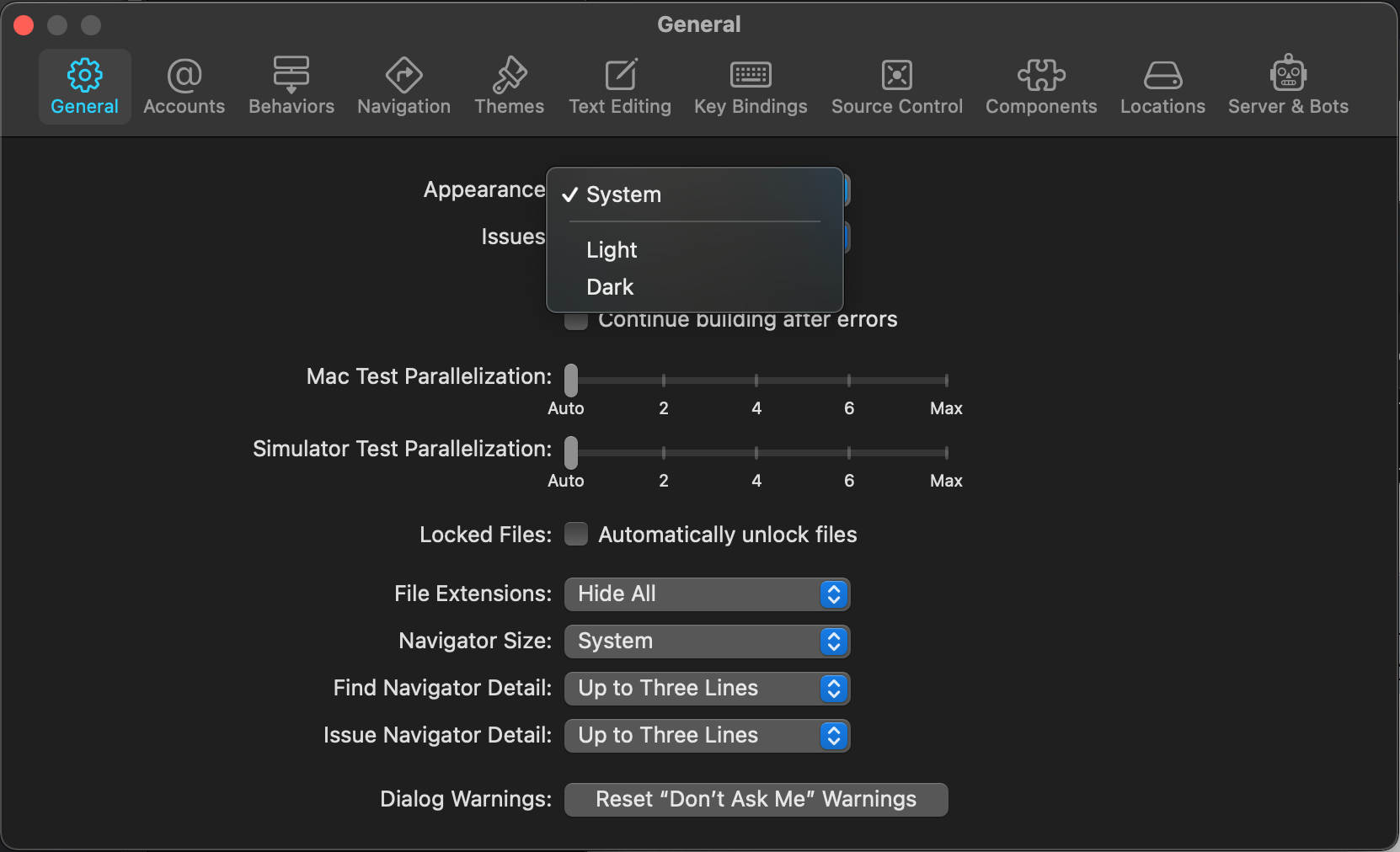Click the "6" tick label under Simulator slider
The width and height of the screenshot is (1400, 852).
click(x=849, y=481)
